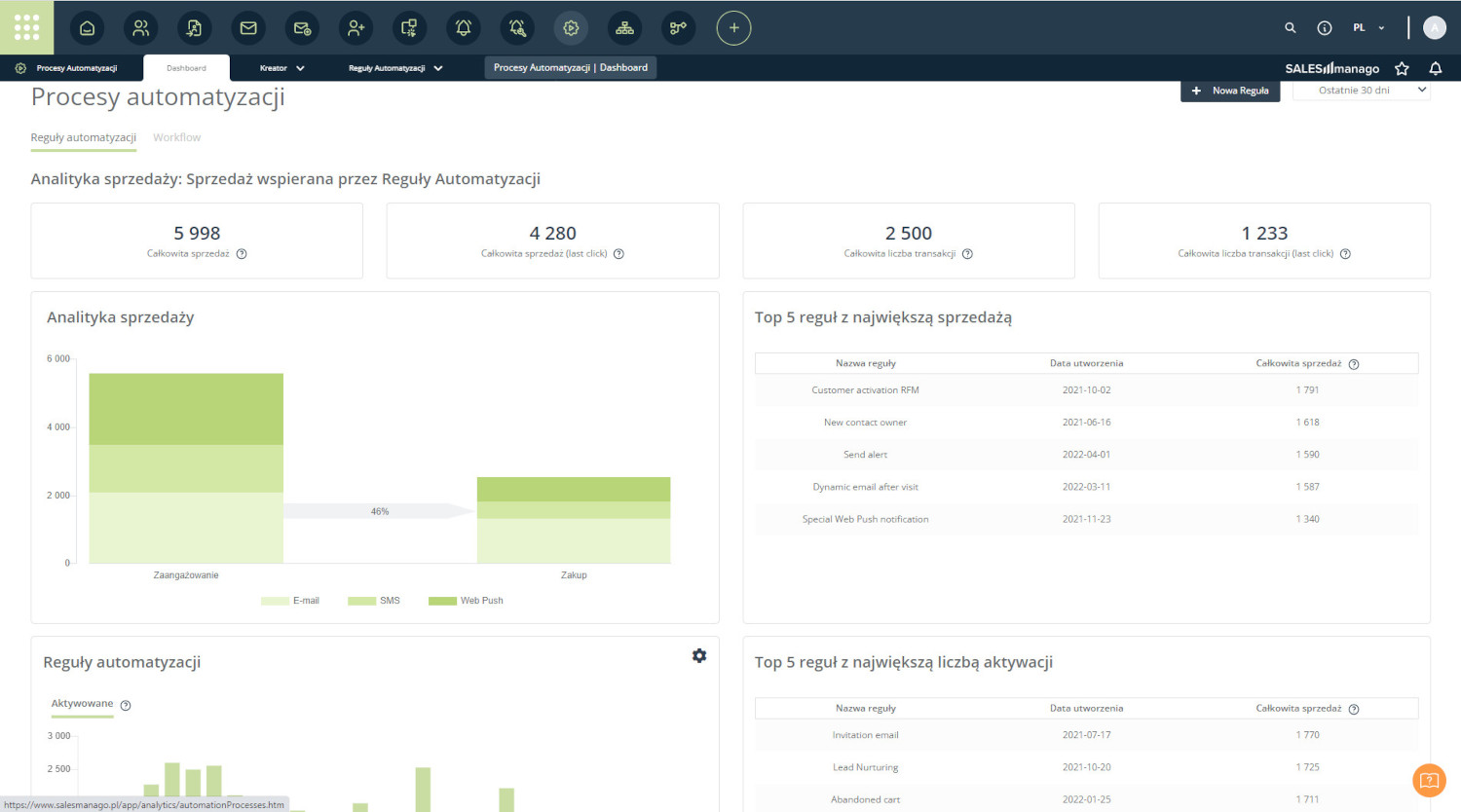1461x812 pixels.
Task: Click the 2022-04-01 creation date
Action: point(1087,455)
